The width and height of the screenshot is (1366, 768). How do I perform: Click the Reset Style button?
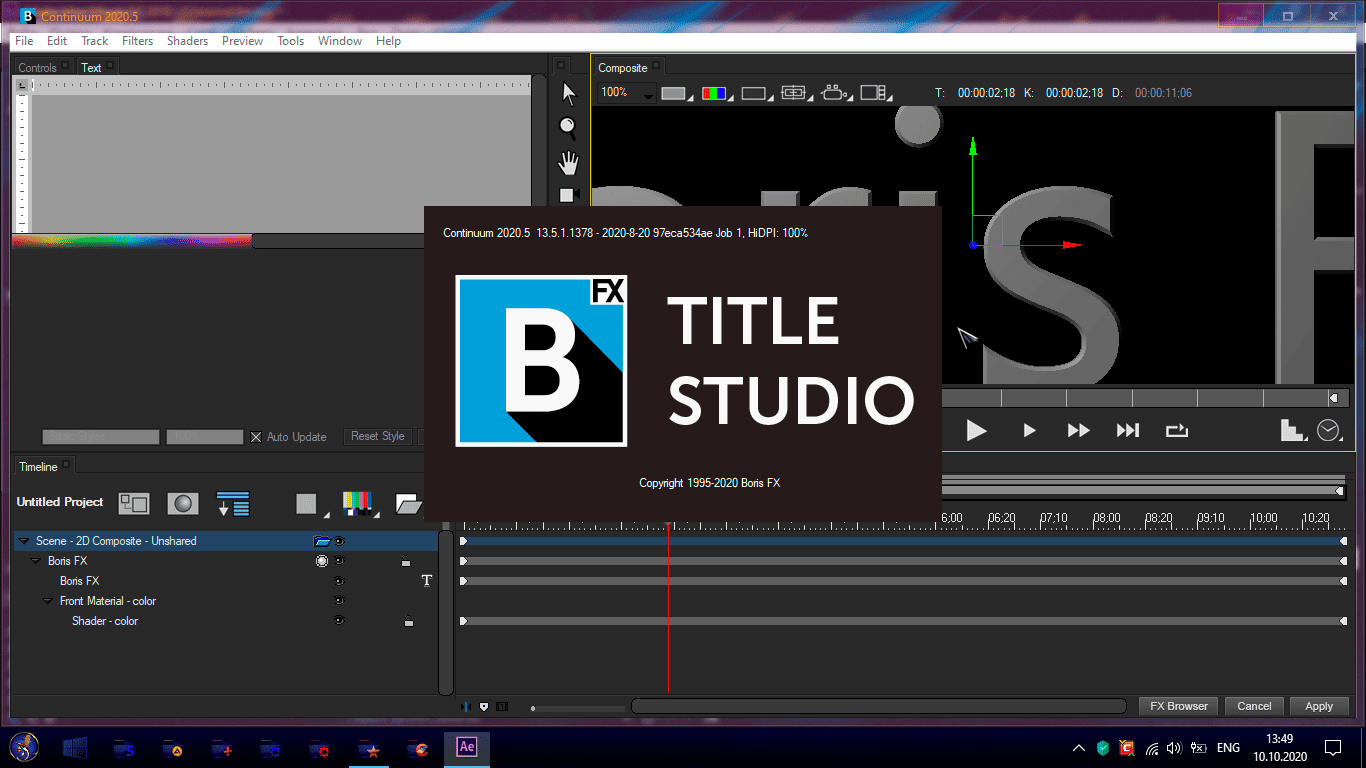pos(378,437)
